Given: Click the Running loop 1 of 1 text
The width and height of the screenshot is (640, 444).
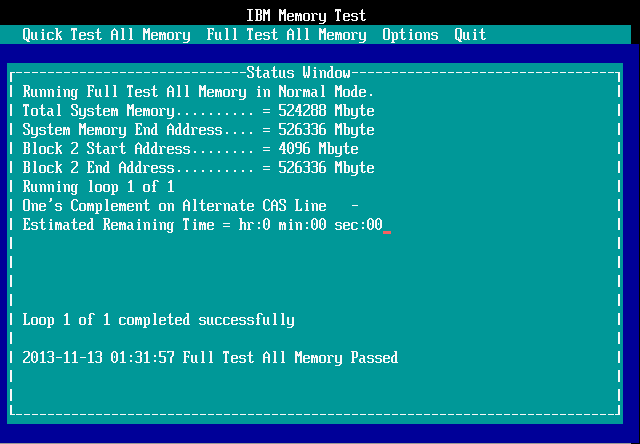Looking at the screenshot, I should click(x=98, y=187).
